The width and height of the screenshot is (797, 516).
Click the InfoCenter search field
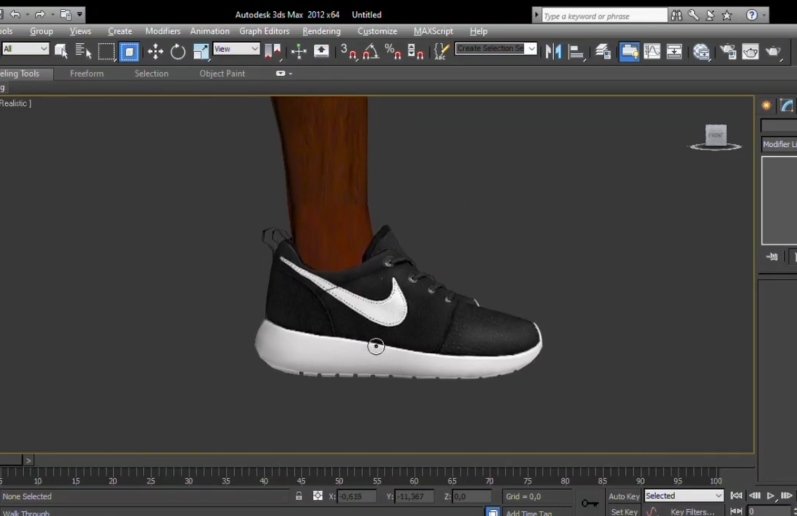(x=604, y=16)
